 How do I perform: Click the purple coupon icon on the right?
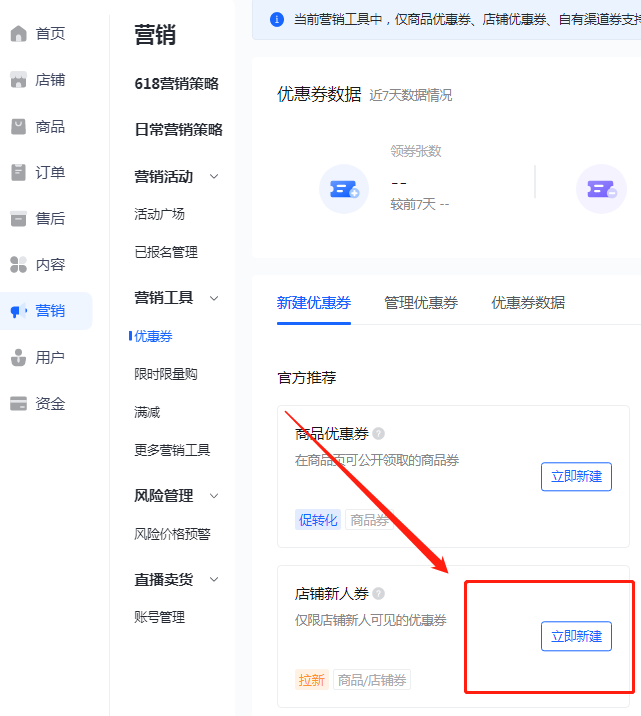click(601, 189)
